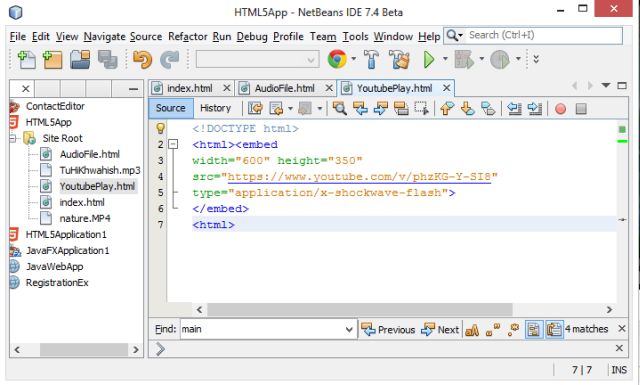Click red Start Macro Recording icon
Viewport: 640px width, 385px height.
(560, 109)
